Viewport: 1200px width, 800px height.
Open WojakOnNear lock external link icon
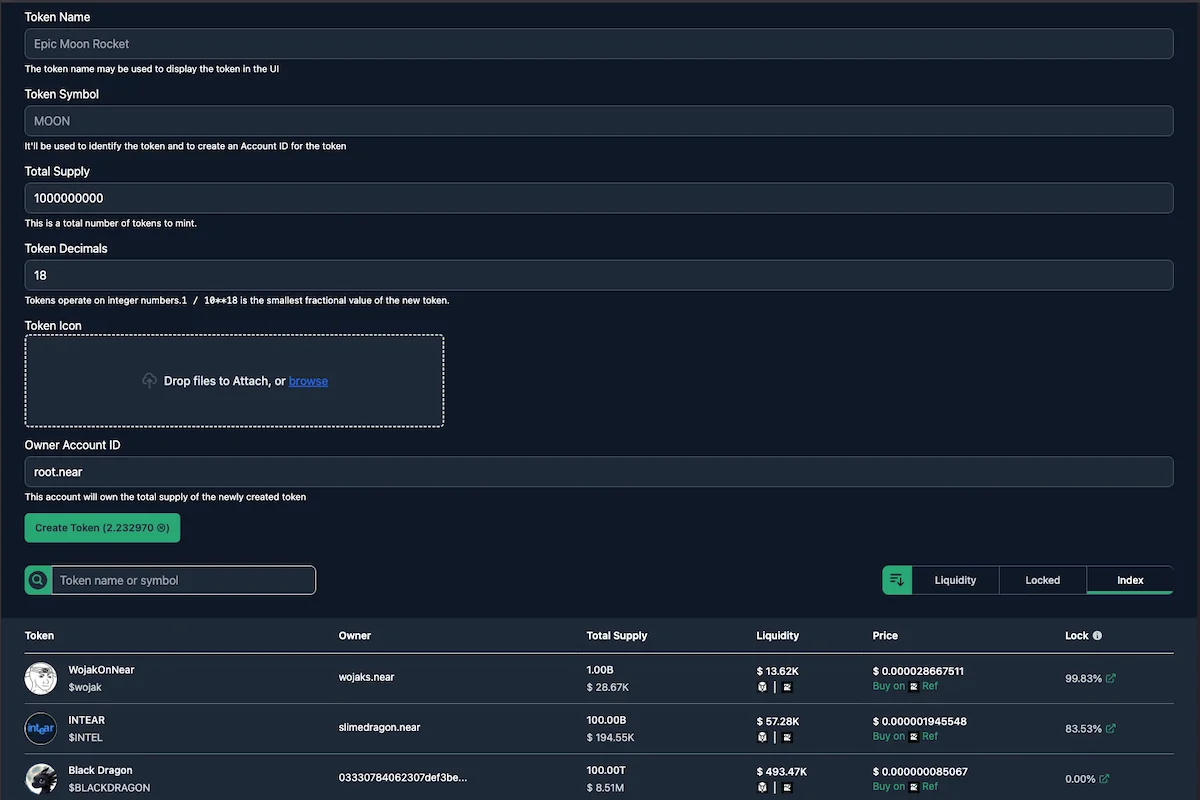pos(1111,678)
